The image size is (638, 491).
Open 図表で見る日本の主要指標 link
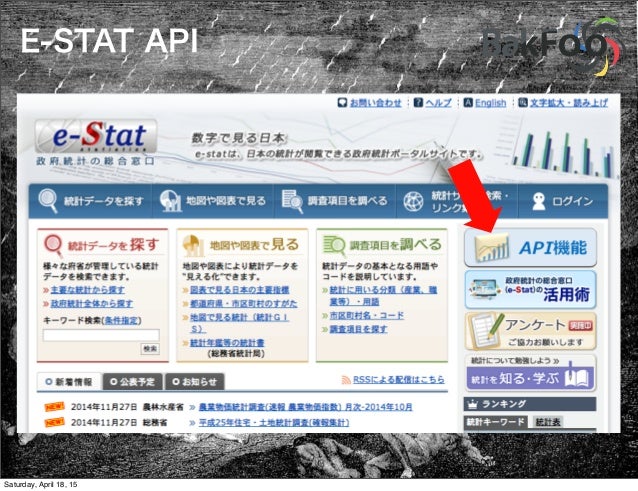click(240, 290)
